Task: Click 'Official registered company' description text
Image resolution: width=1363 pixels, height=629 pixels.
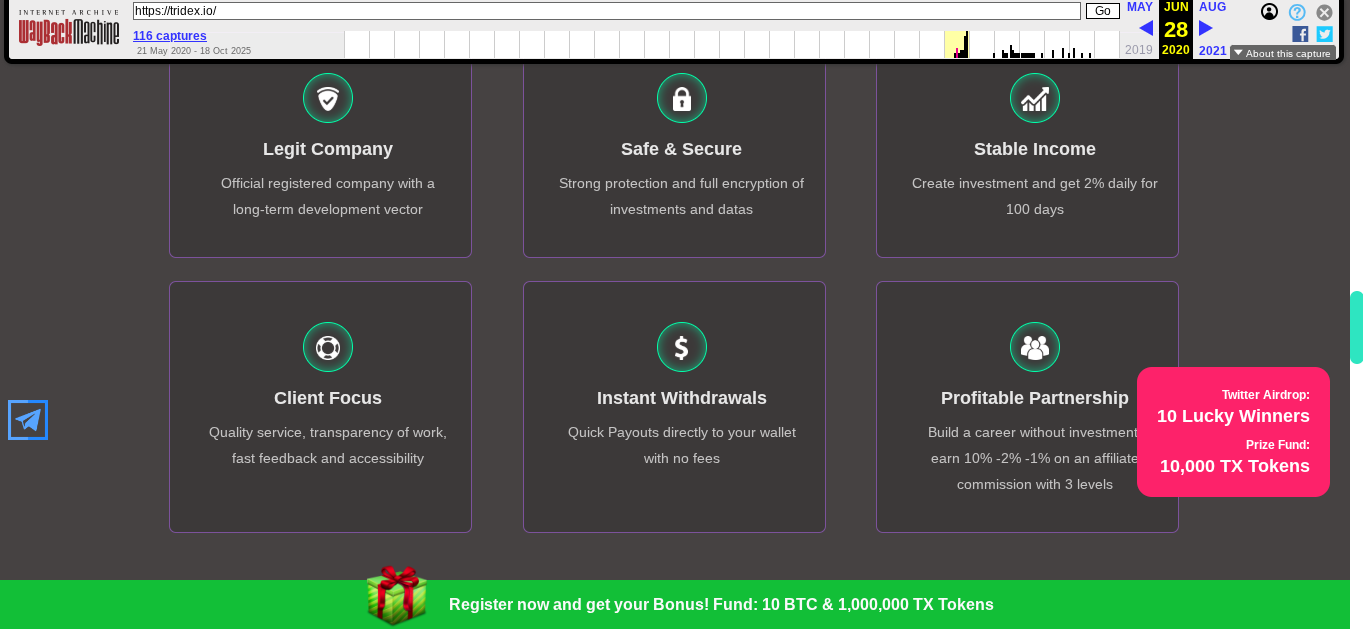Action: (x=328, y=197)
